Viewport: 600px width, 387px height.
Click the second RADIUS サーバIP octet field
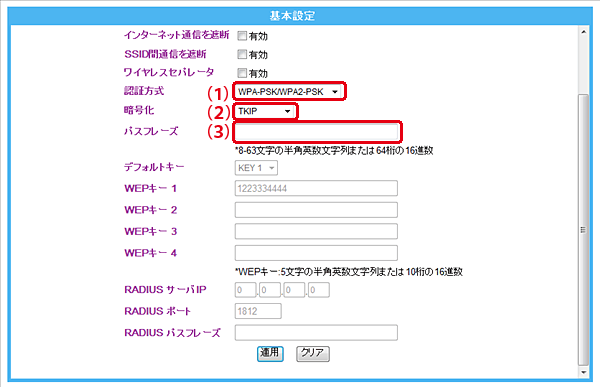coord(270,290)
